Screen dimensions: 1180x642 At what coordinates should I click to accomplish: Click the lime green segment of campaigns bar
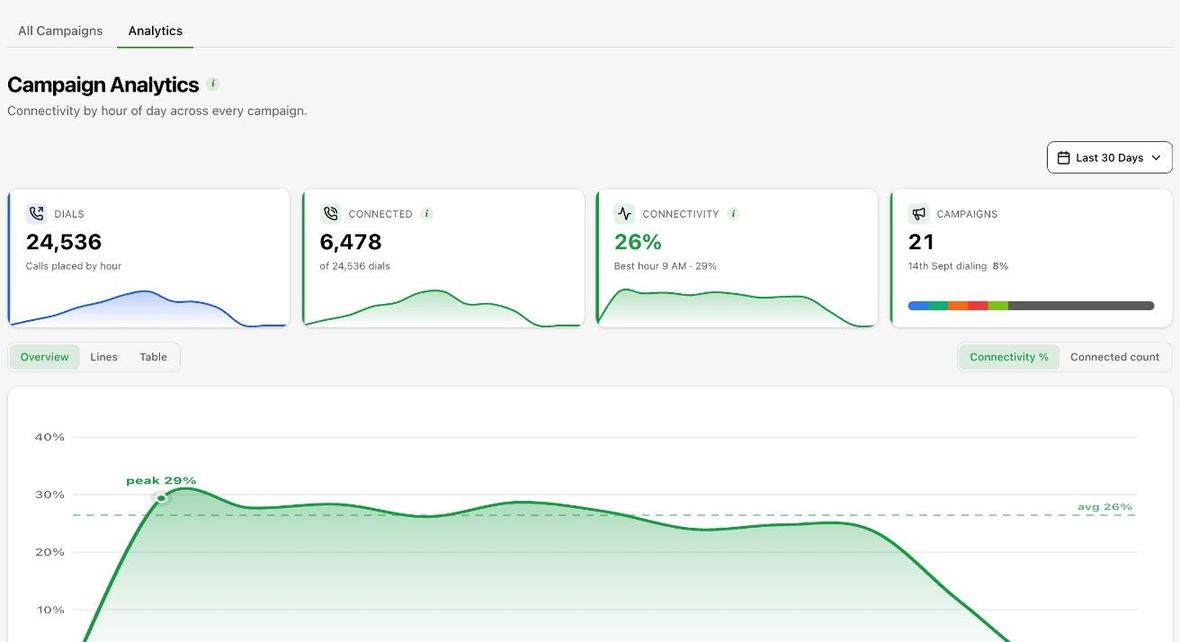point(998,306)
